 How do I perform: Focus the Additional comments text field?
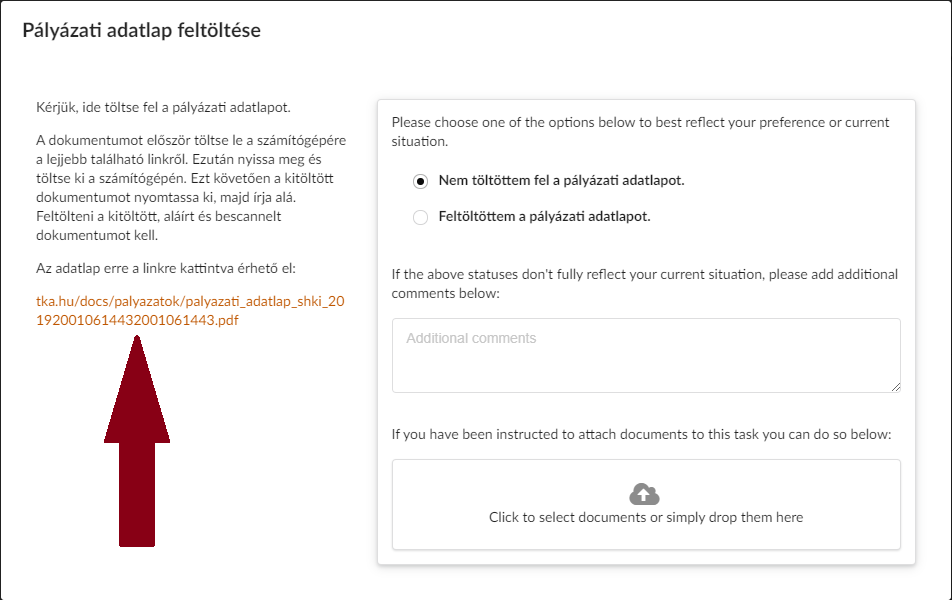click(x=646, y=355)
